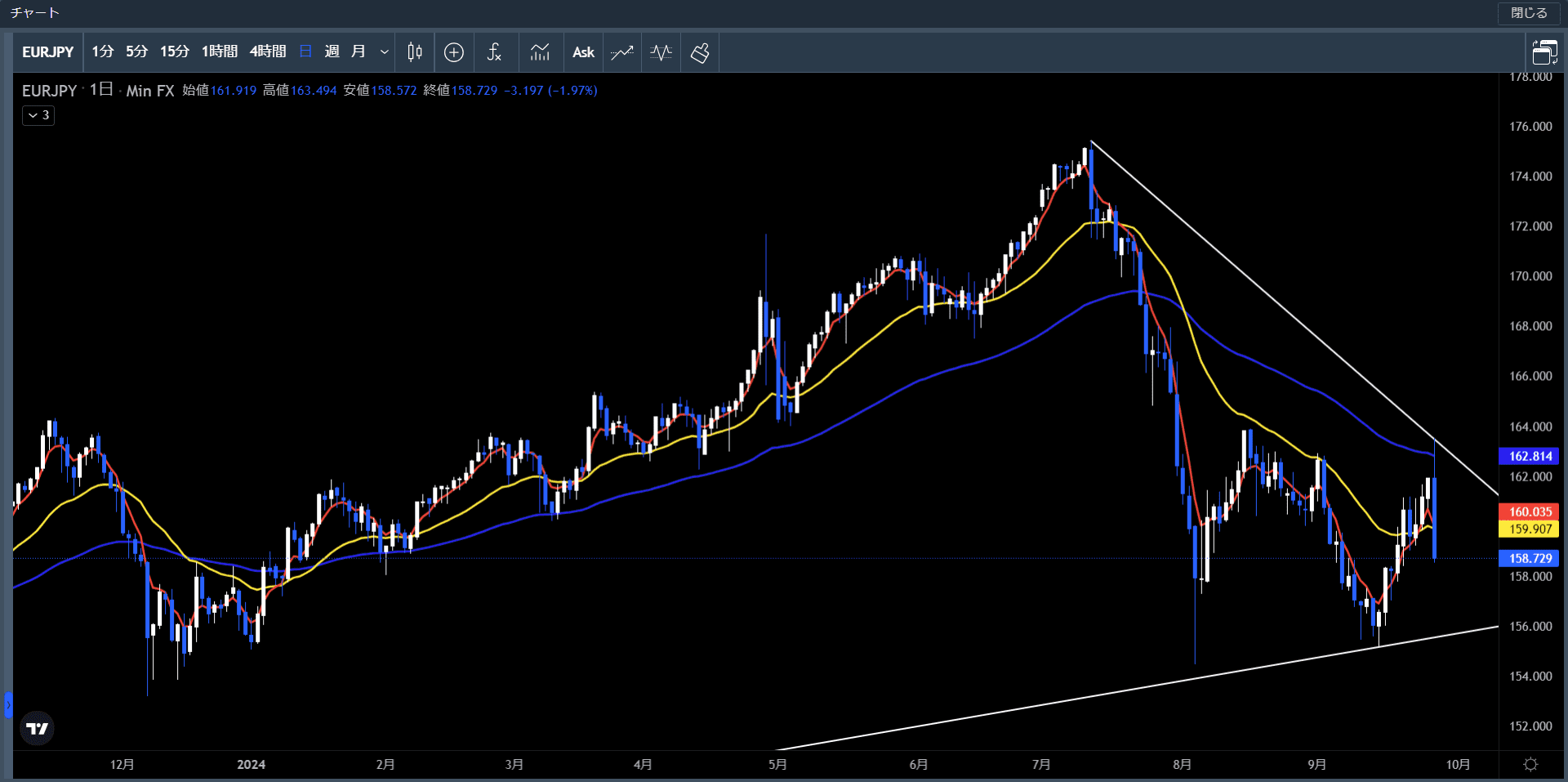Click the 2024 date axis label

[251, 764]
